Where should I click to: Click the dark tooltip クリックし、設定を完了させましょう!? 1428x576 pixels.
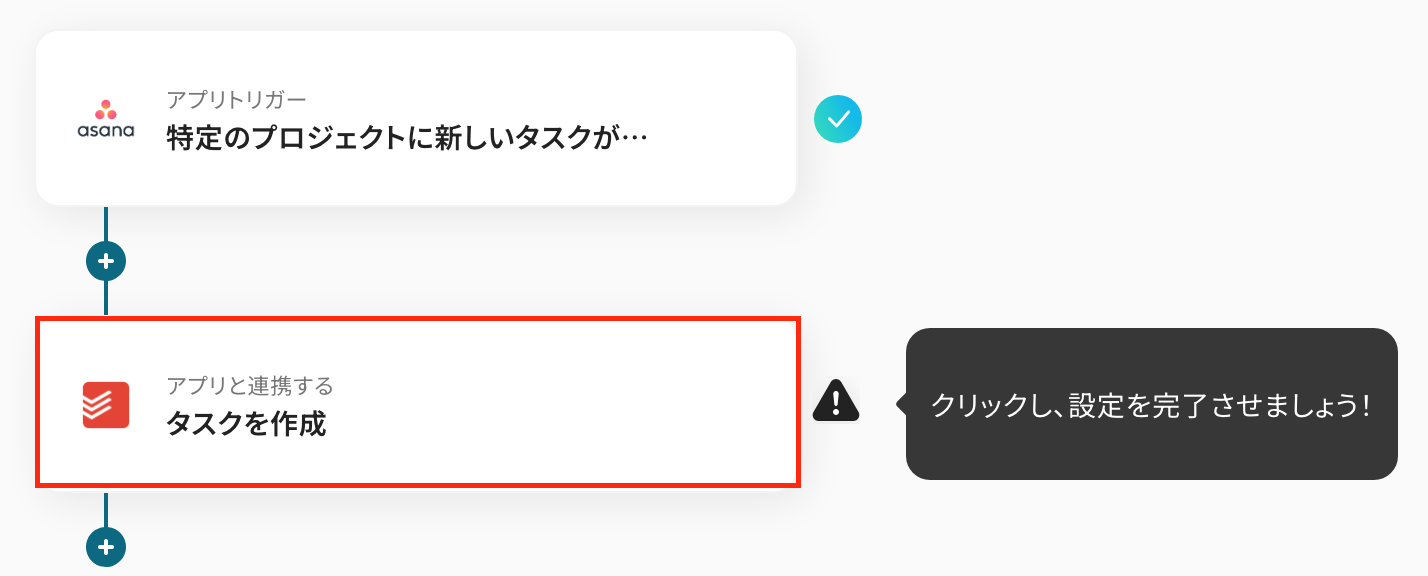click(1150, 404)
